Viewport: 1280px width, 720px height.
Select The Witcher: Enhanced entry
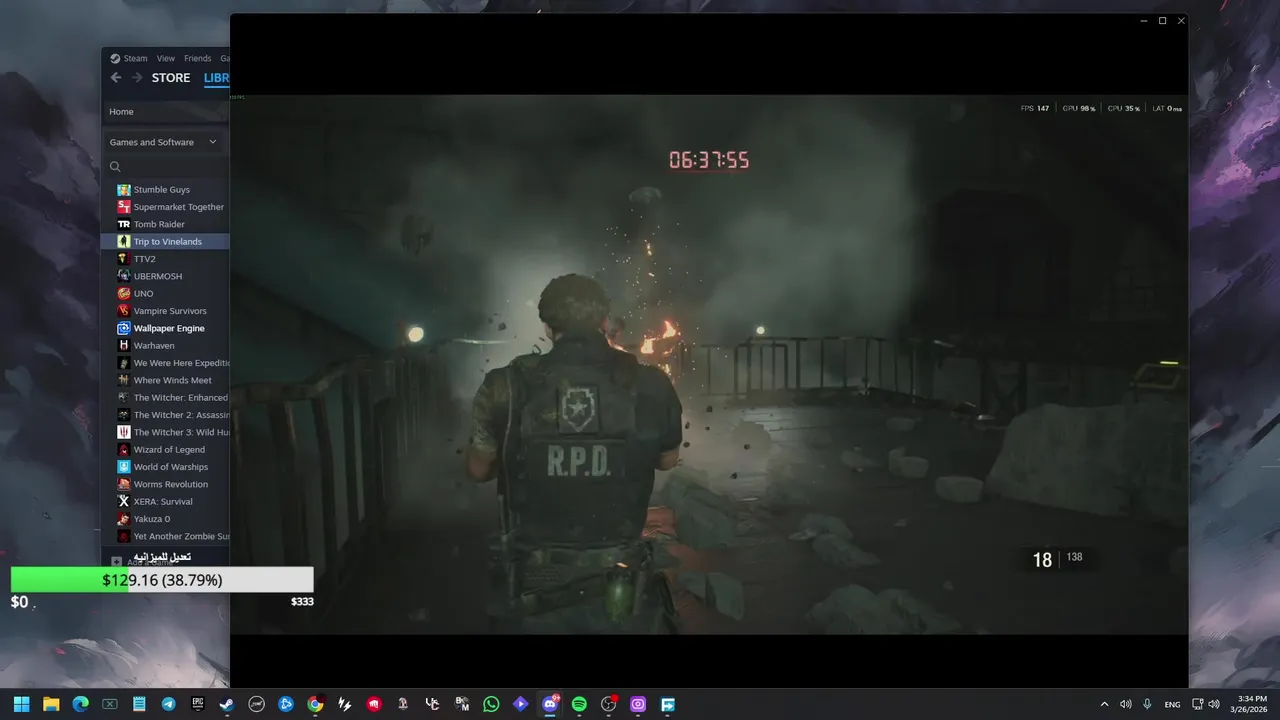pyautogui.click(x=165, y=398)
